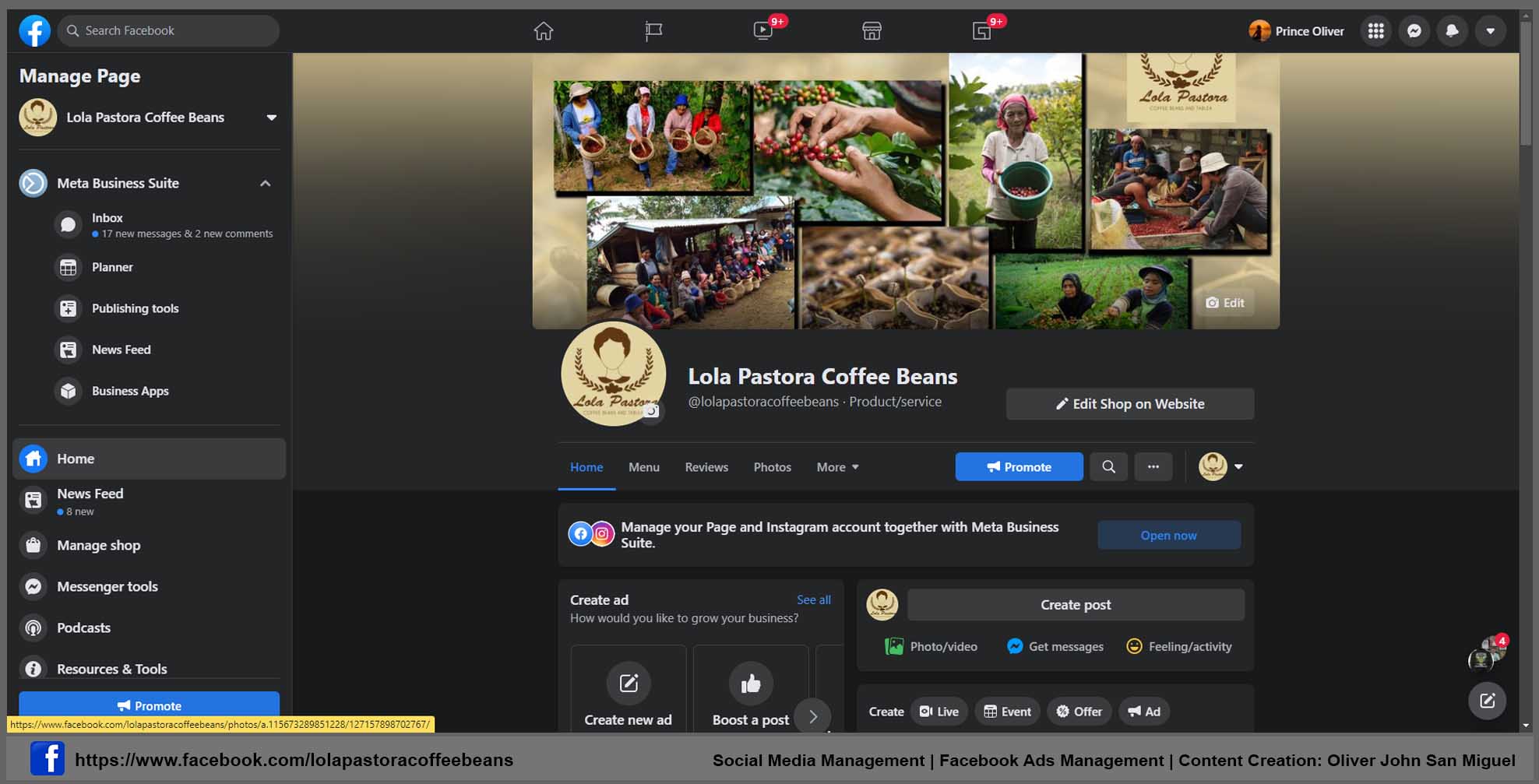Click the Prince Oliver profile link
The image size is (1539, 784).
point(1297,31)
